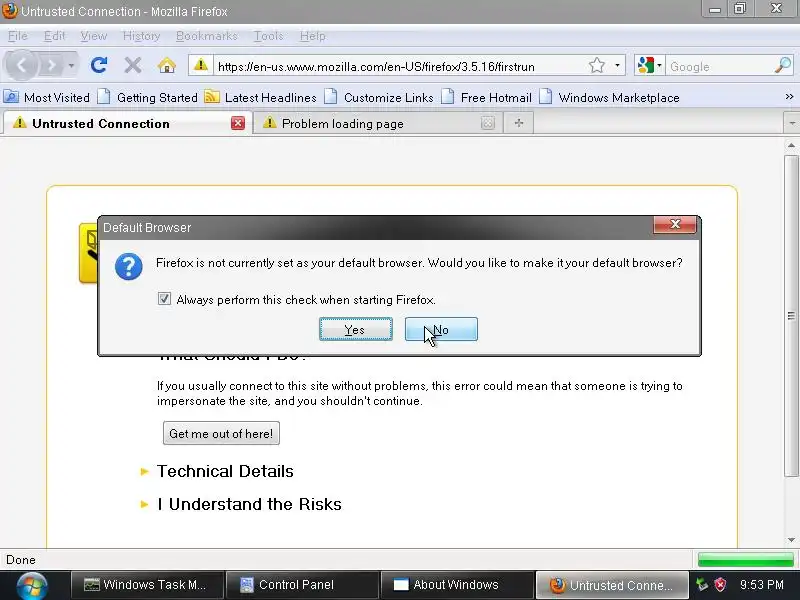Open the Latest Headlines feed bookmark
Viewport: 800px width, 600px height.
pyautogui.click(x=260, y=97)
